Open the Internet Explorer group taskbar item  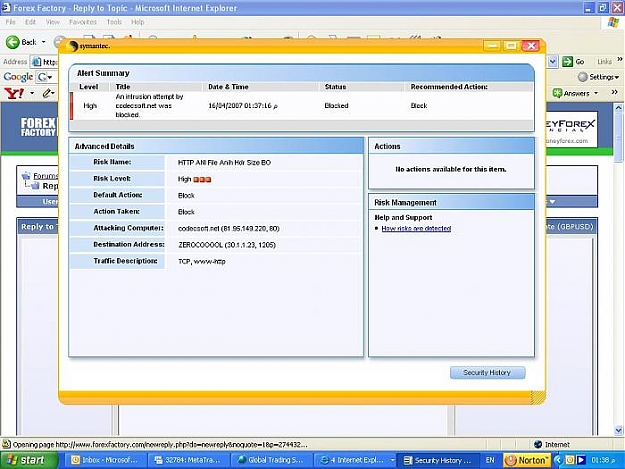[356, 460]
